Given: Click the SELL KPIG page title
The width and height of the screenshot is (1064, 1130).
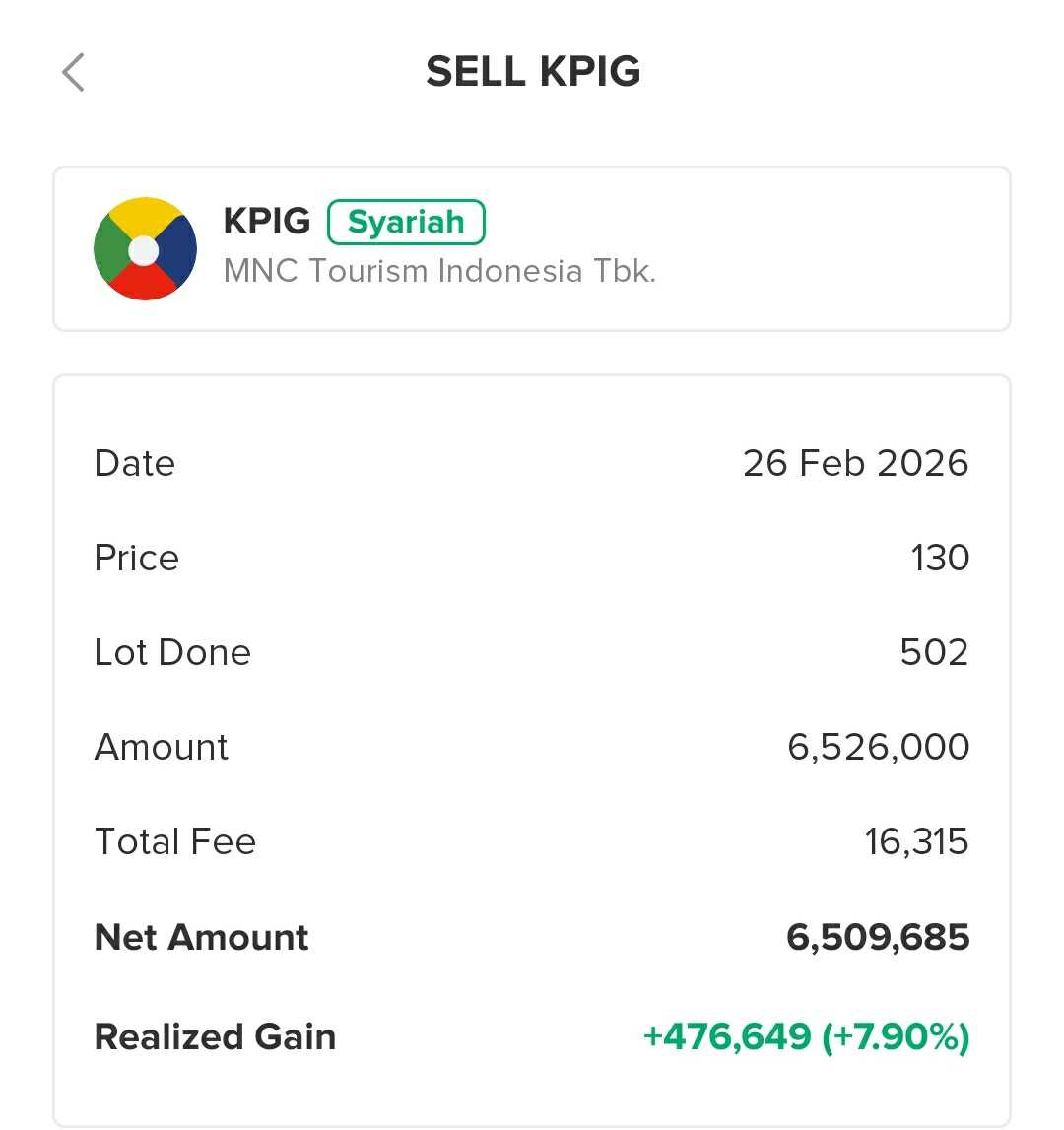Looking at the screenshot, I should (533, 72).
